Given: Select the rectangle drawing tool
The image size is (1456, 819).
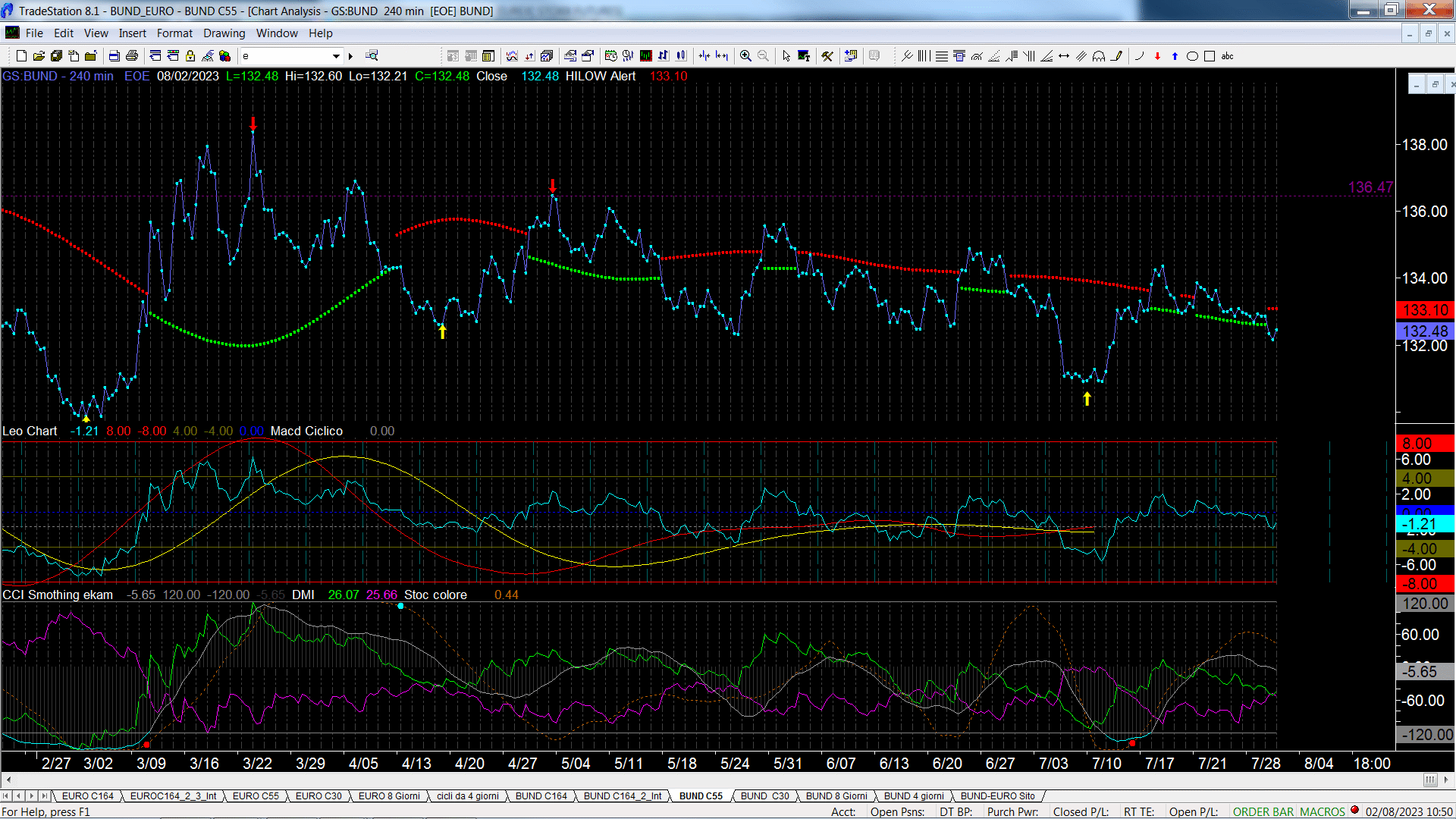Looking at the screenshot, I should 1210,56.
